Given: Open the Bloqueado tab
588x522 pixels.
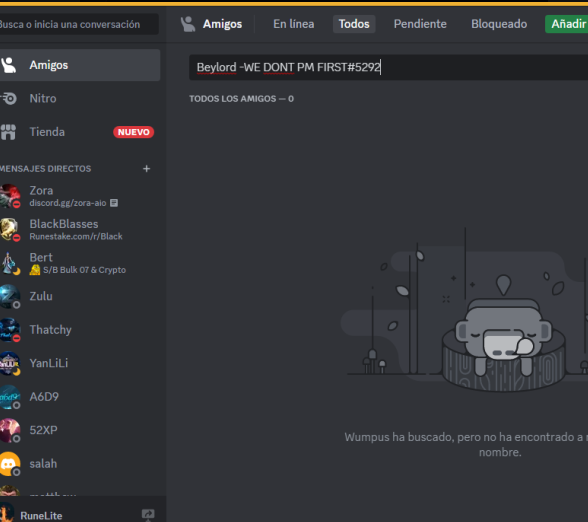Looking at the screenshot, I should pos(499,24).
